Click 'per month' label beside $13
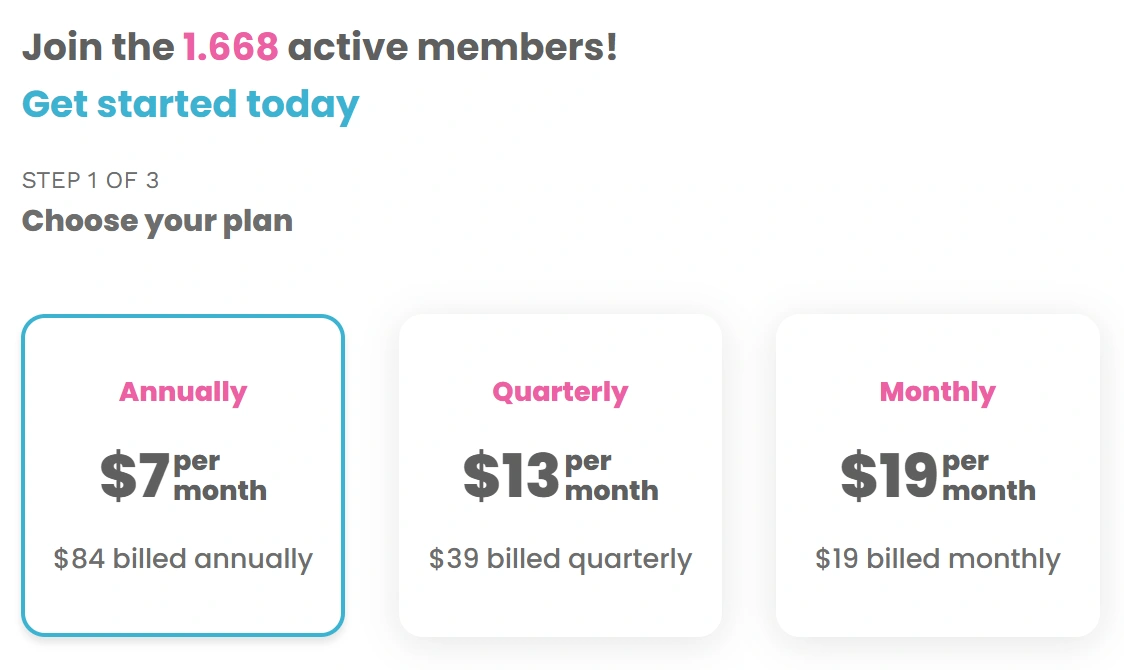 pos(611,476)
